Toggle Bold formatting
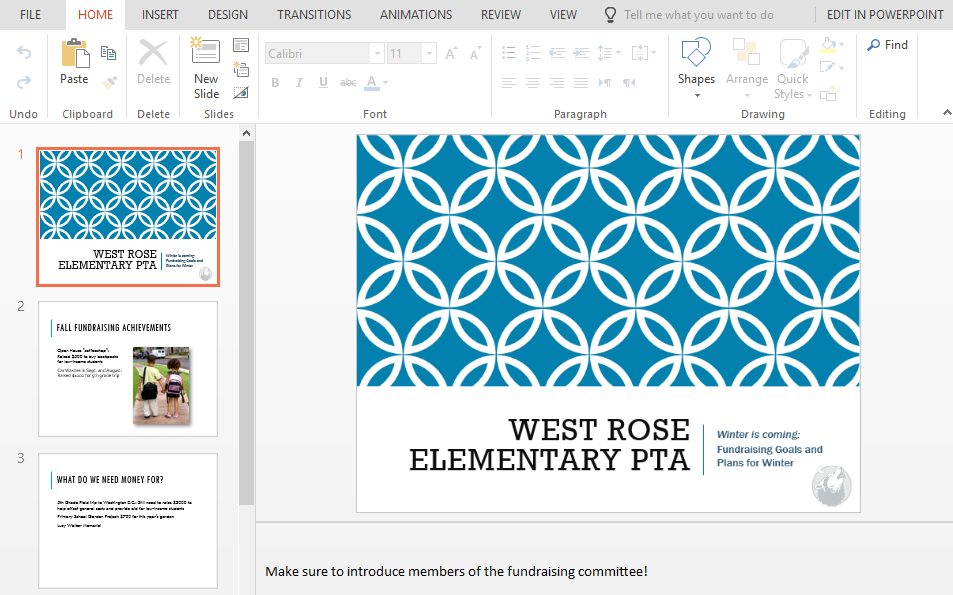The width and height of the screenshot is (953, 595). (275, 83)
